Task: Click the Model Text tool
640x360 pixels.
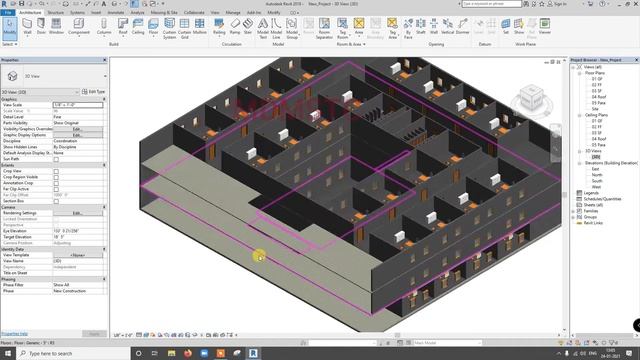Action: pos(263,28)
